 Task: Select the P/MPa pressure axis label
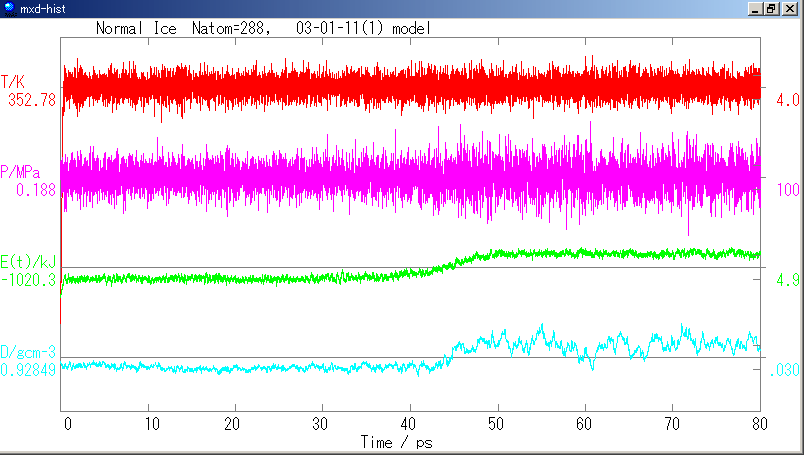[24, 171]
